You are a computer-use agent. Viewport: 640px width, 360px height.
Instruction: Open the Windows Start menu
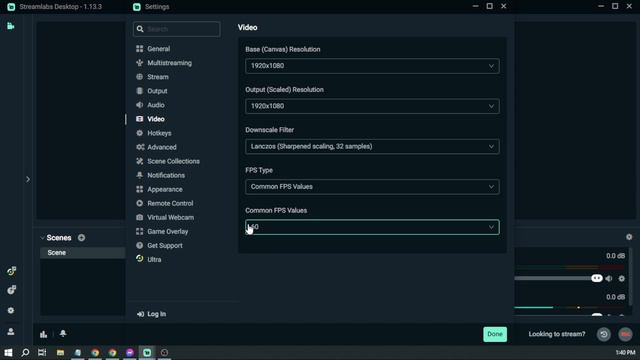coord(8,352)
